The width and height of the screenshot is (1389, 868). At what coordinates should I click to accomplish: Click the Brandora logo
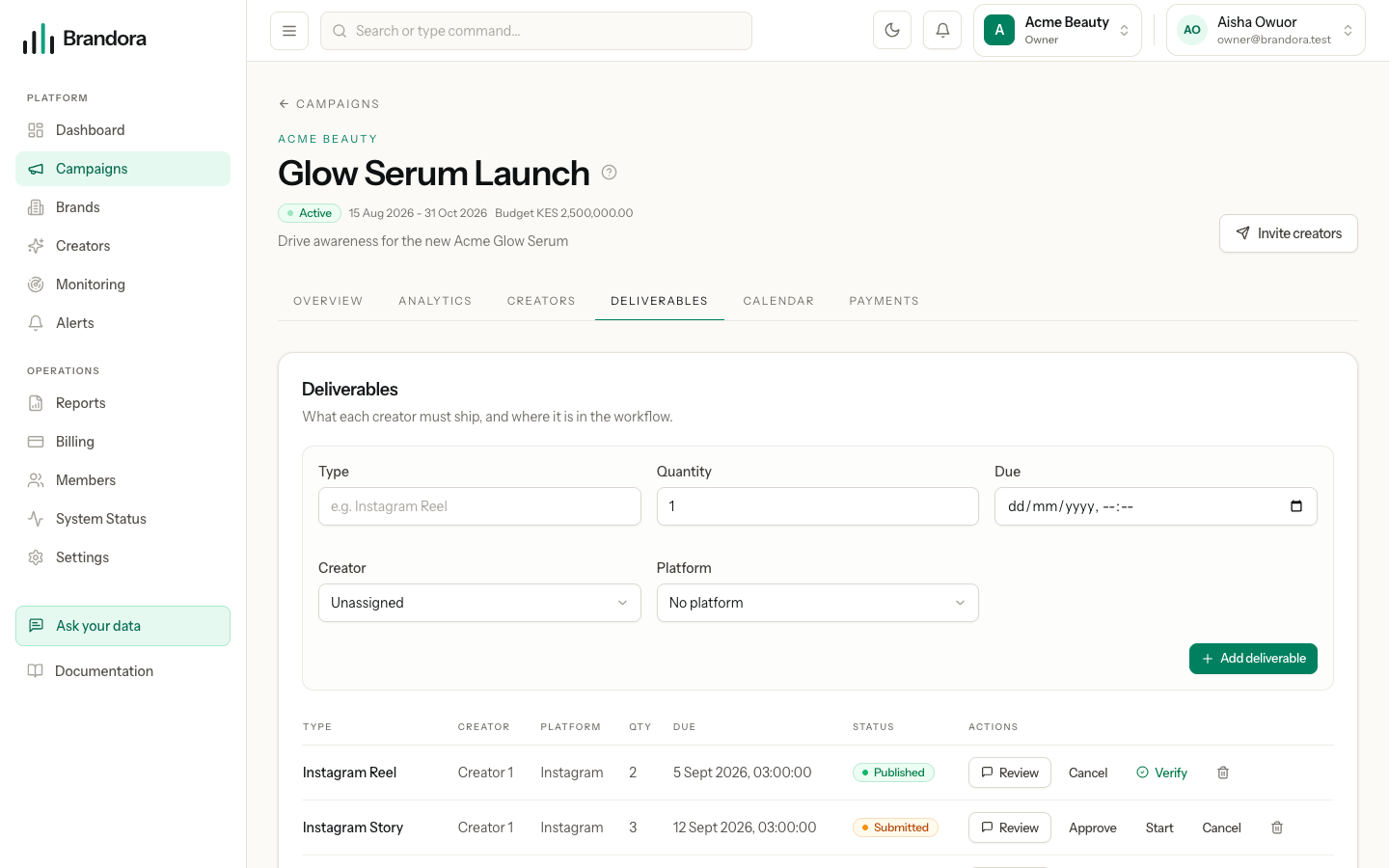[85, 39]
